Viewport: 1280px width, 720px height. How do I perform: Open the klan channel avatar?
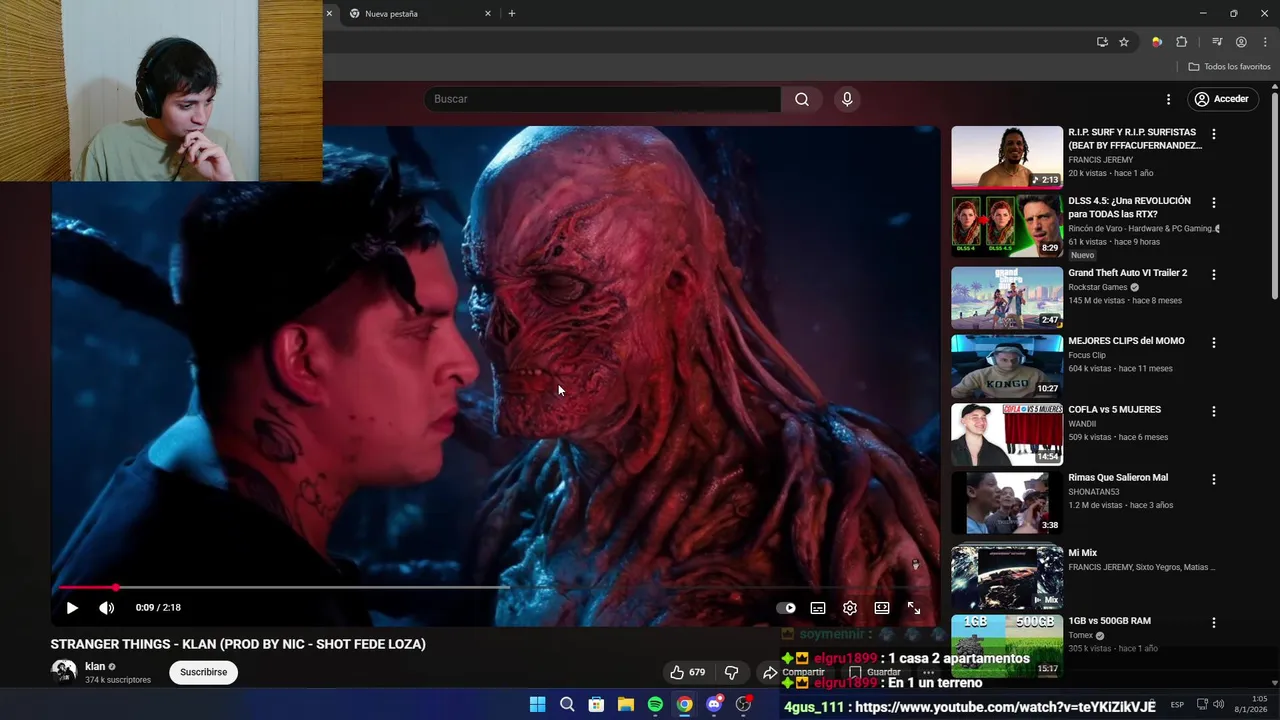click(64, 672)
